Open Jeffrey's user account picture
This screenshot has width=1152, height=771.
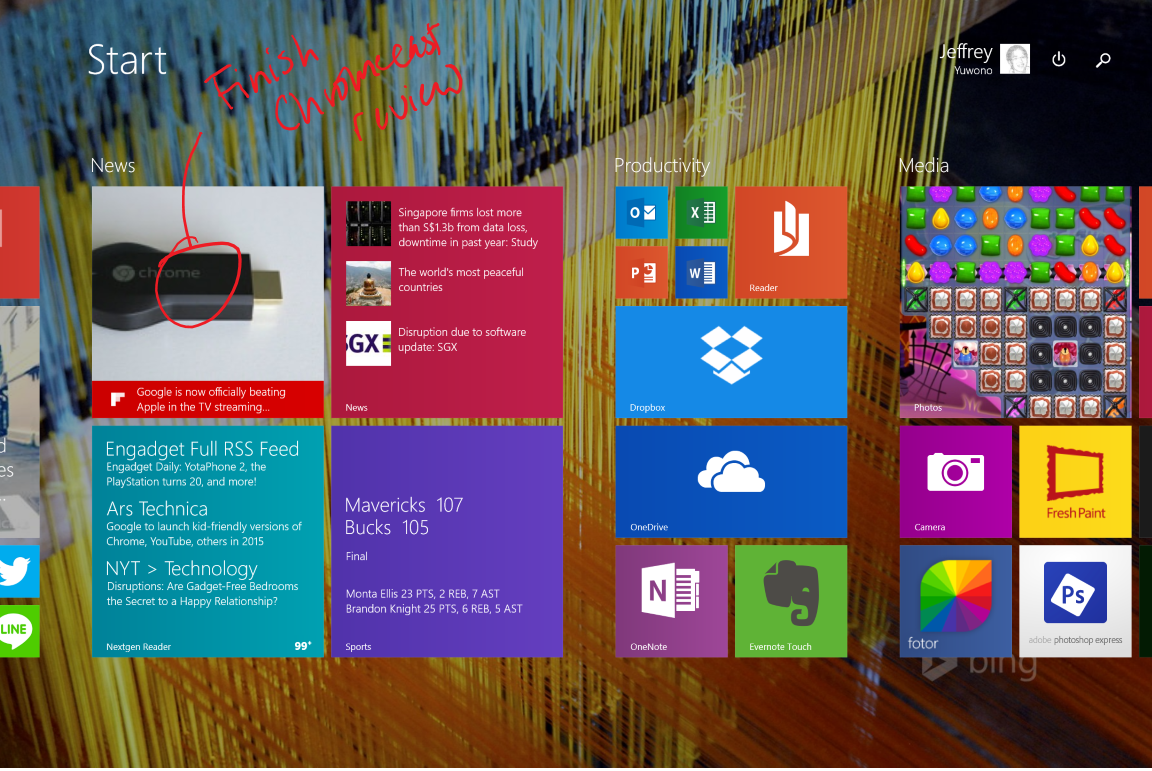[1015, 59]
